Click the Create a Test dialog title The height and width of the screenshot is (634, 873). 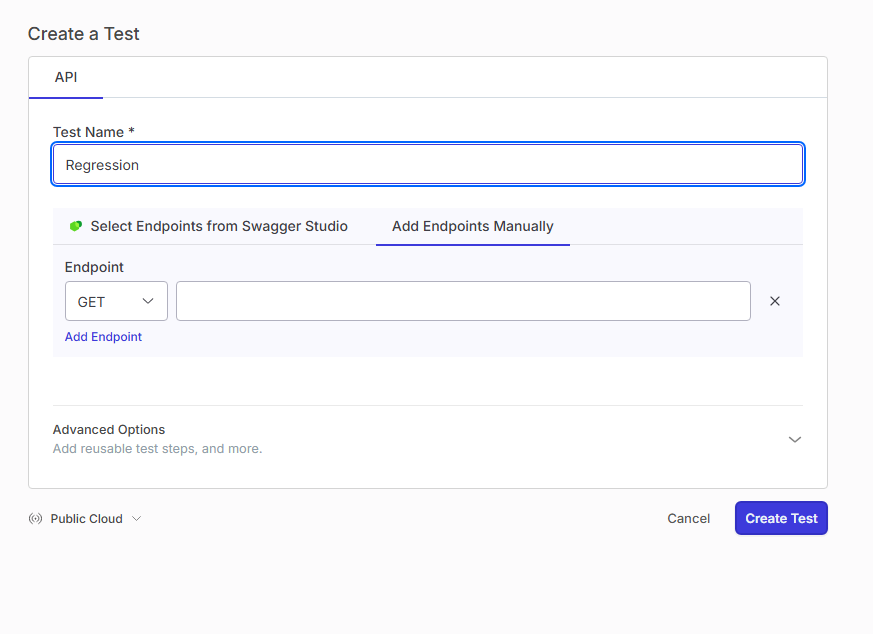(x=83, y=33)
